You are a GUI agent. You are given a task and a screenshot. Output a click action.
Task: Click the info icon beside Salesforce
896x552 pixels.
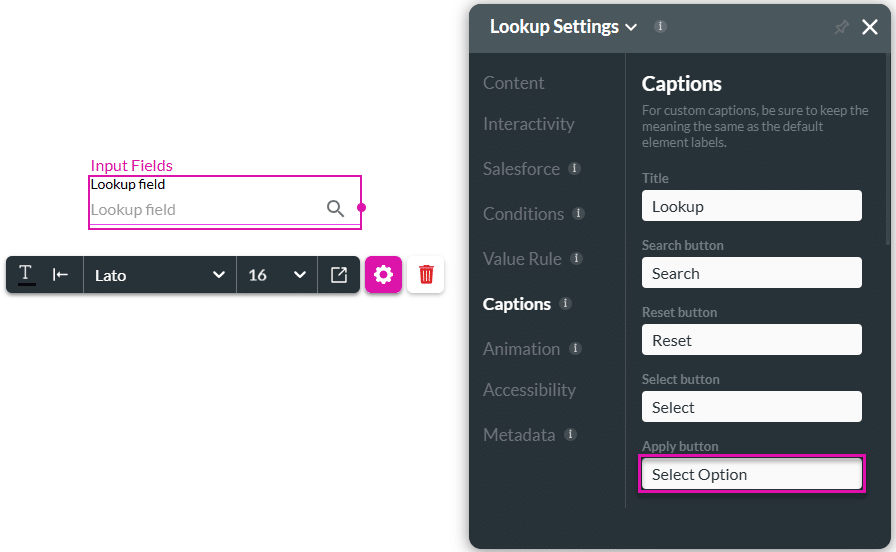point(574,169)
